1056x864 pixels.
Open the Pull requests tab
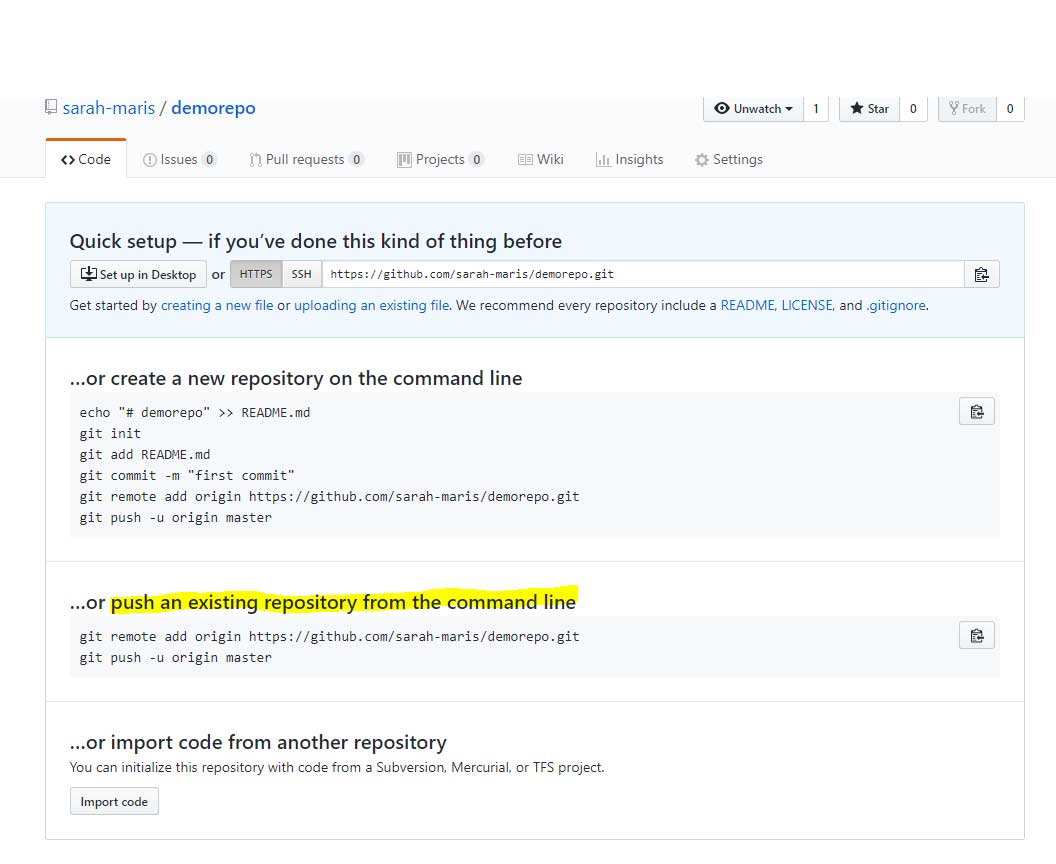click(x=306, y=160)
